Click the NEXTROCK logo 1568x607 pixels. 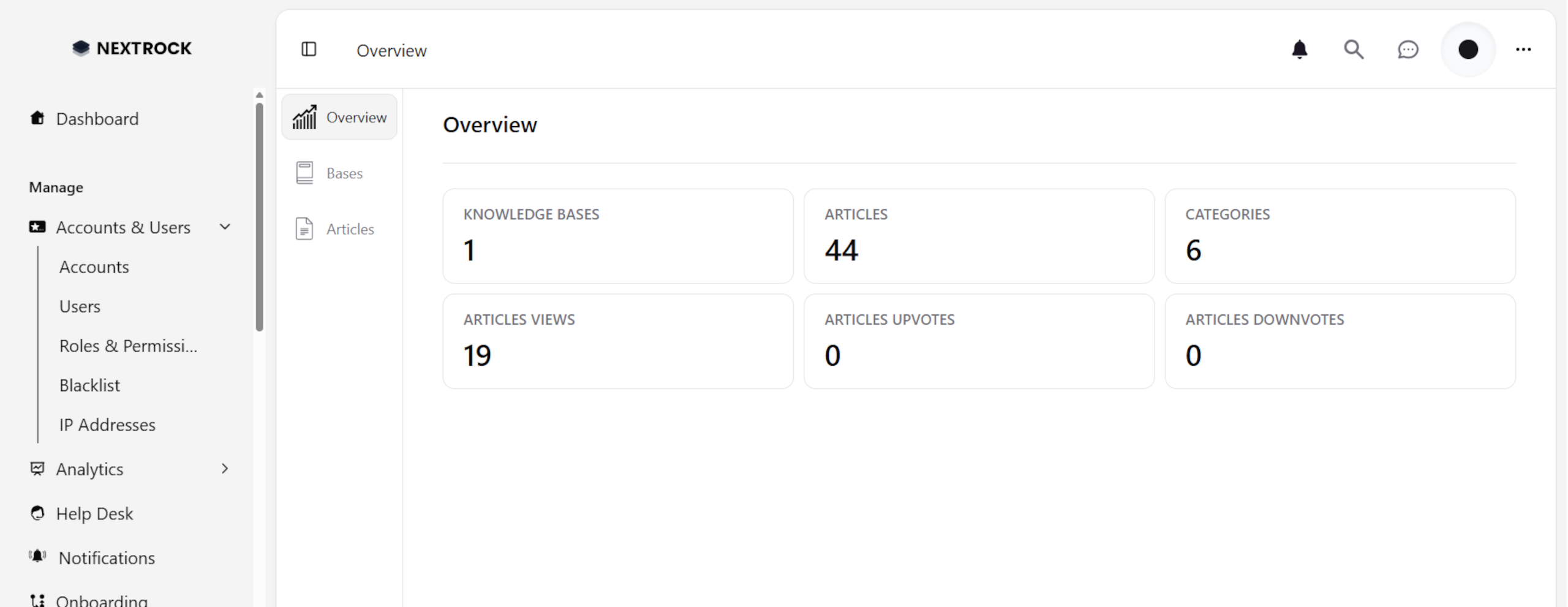point(132,48)
